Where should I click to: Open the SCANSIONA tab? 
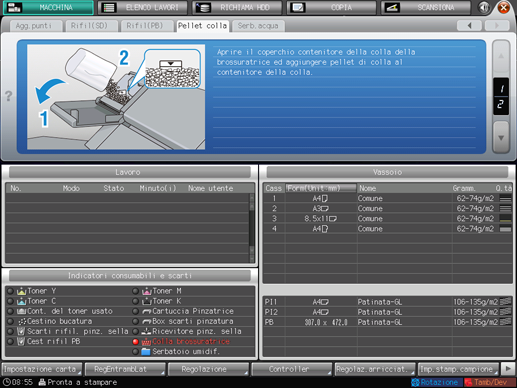426,8
